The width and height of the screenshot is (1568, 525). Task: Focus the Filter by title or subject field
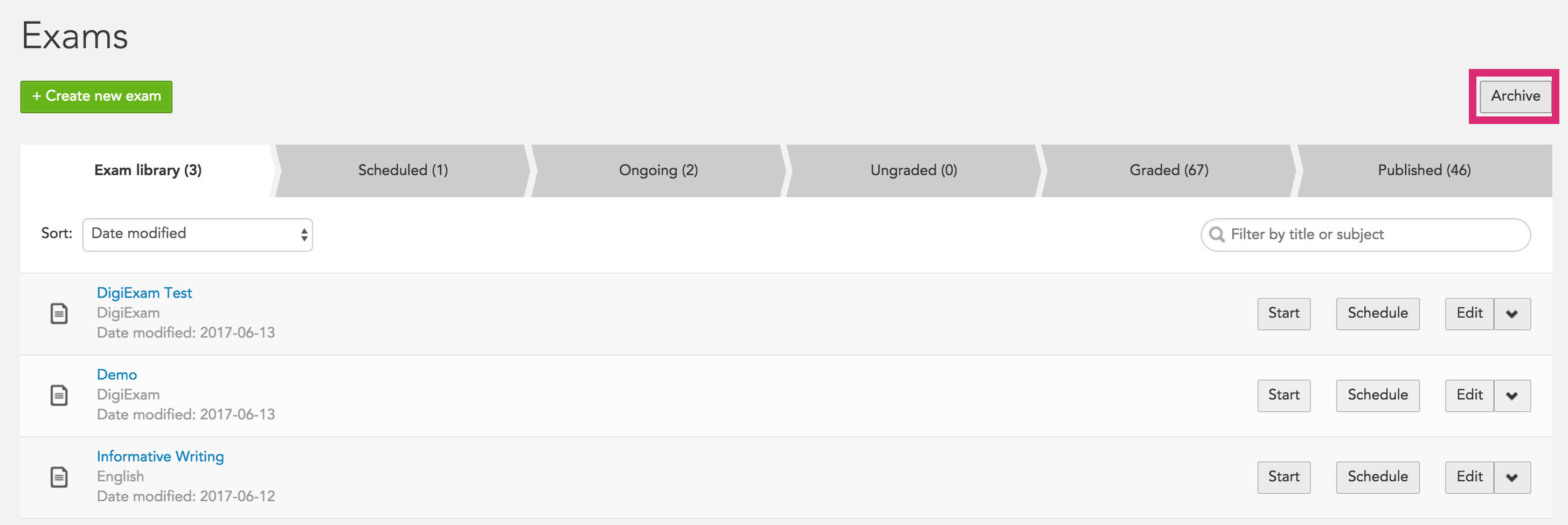1365,234
